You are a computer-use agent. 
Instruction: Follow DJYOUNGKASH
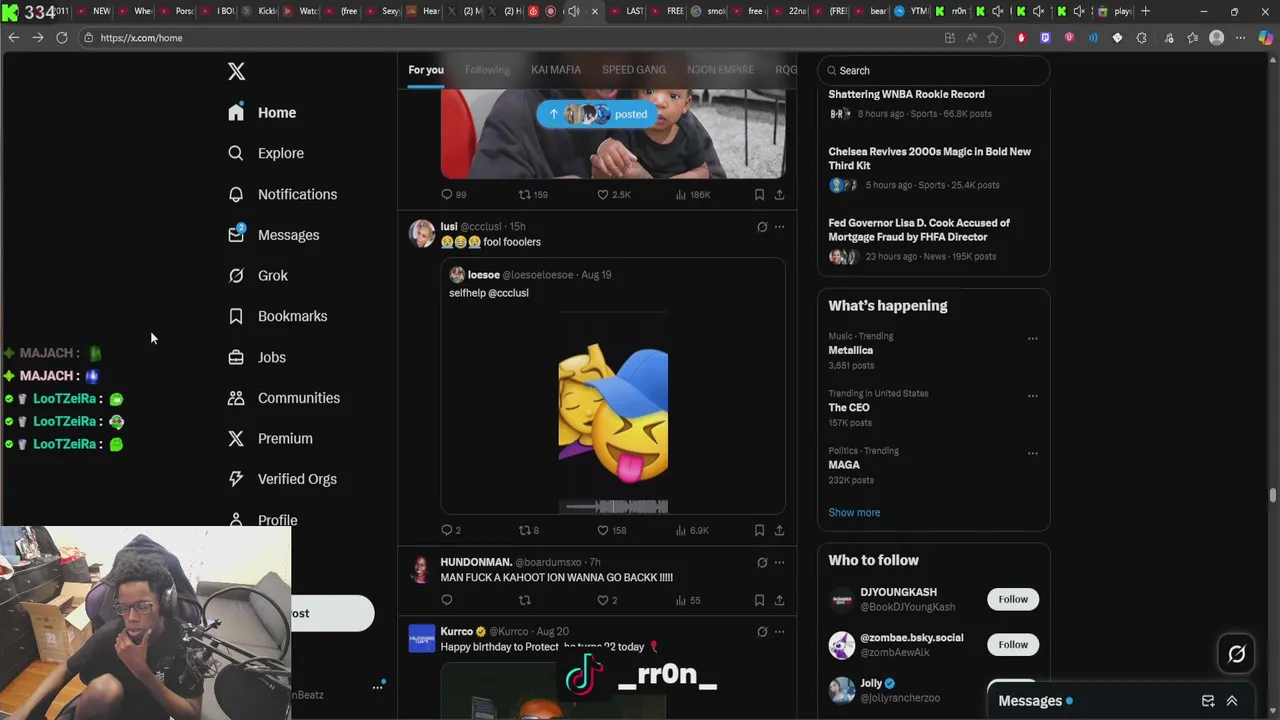pos(1013,599)
